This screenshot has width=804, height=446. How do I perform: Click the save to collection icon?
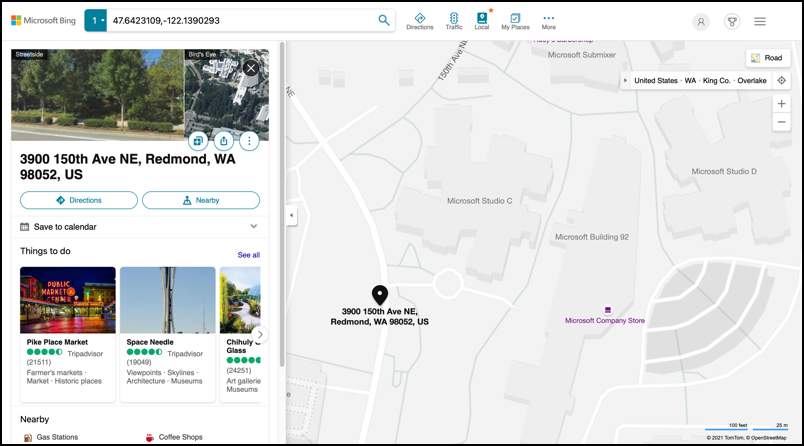(198, 140)
